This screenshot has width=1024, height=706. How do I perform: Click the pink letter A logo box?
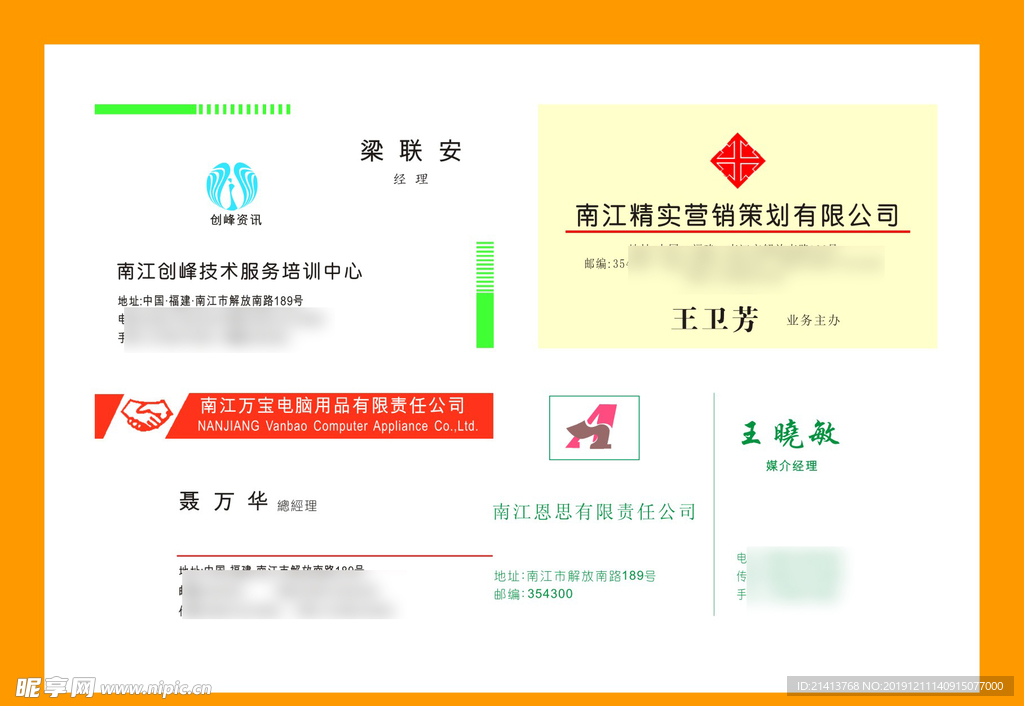pyautogui.click(x=594, y=428)
